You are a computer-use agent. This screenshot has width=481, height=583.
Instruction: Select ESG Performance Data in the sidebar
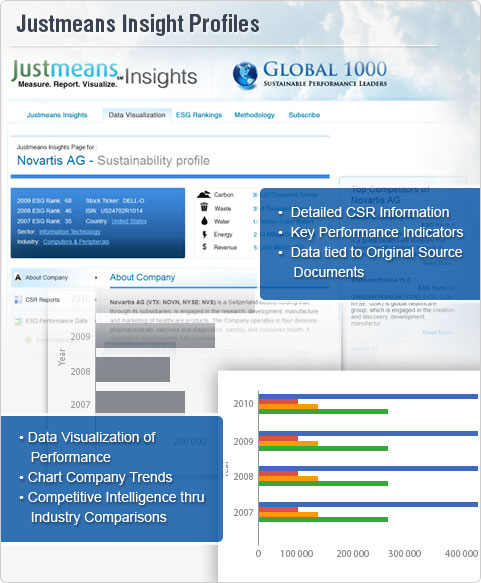point(57,321)
